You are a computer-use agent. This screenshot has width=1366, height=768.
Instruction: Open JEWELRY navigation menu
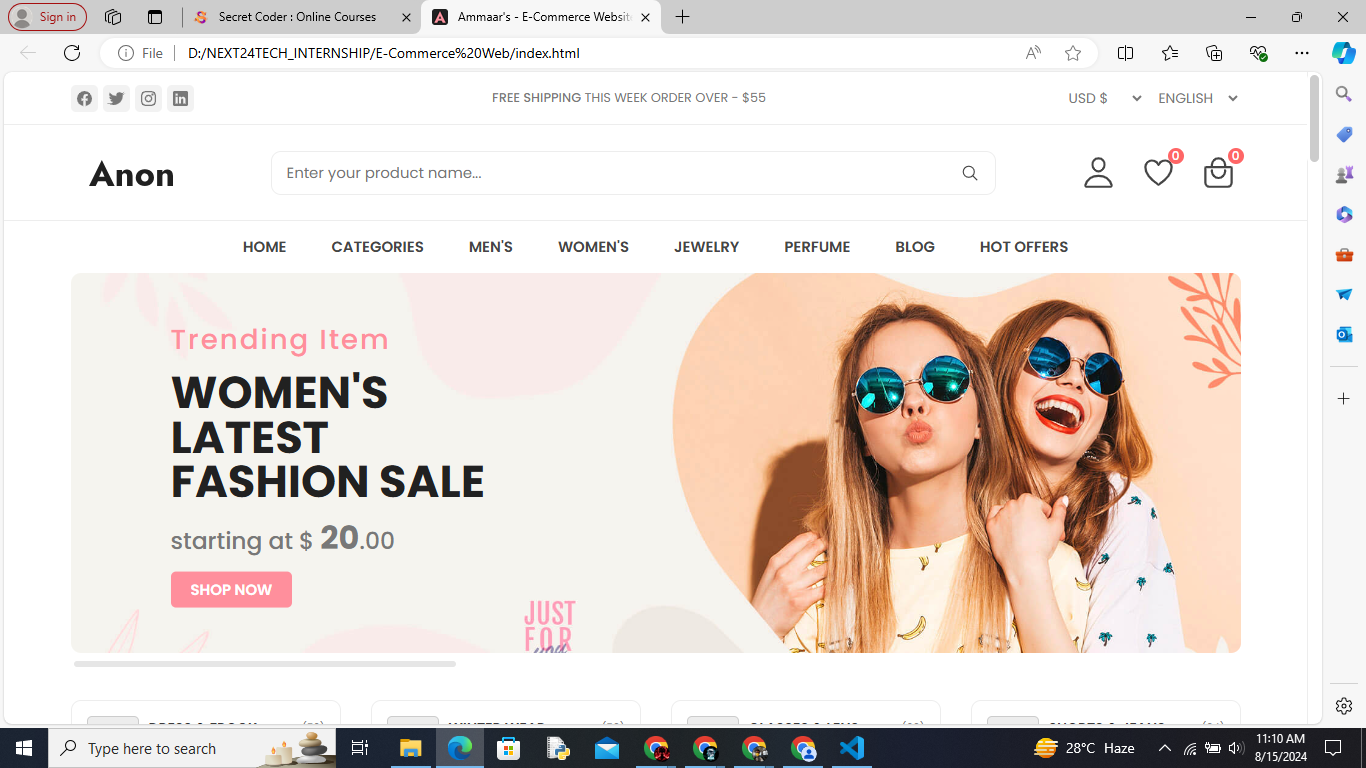click(706, 247)
